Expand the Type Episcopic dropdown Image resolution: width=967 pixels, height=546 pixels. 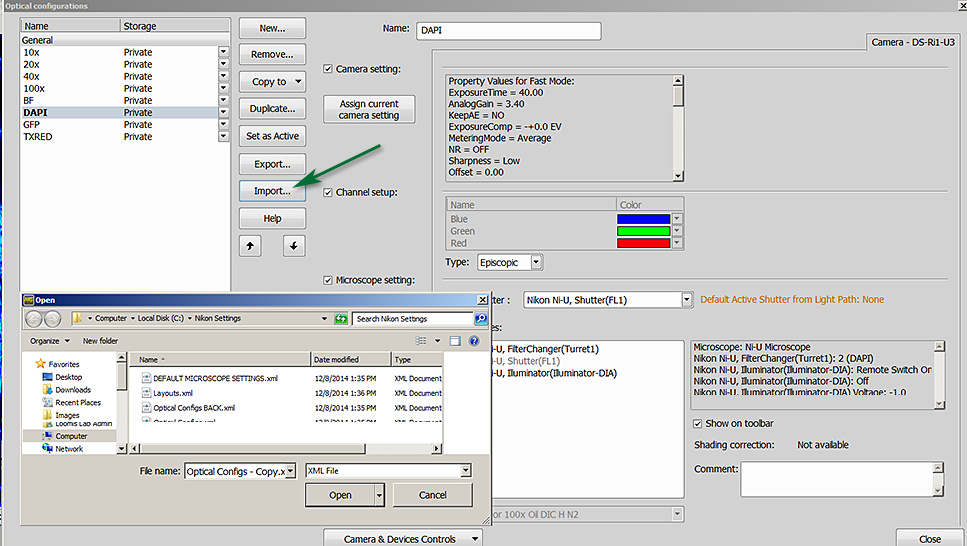pyautogui.click(x=537, y=262)
